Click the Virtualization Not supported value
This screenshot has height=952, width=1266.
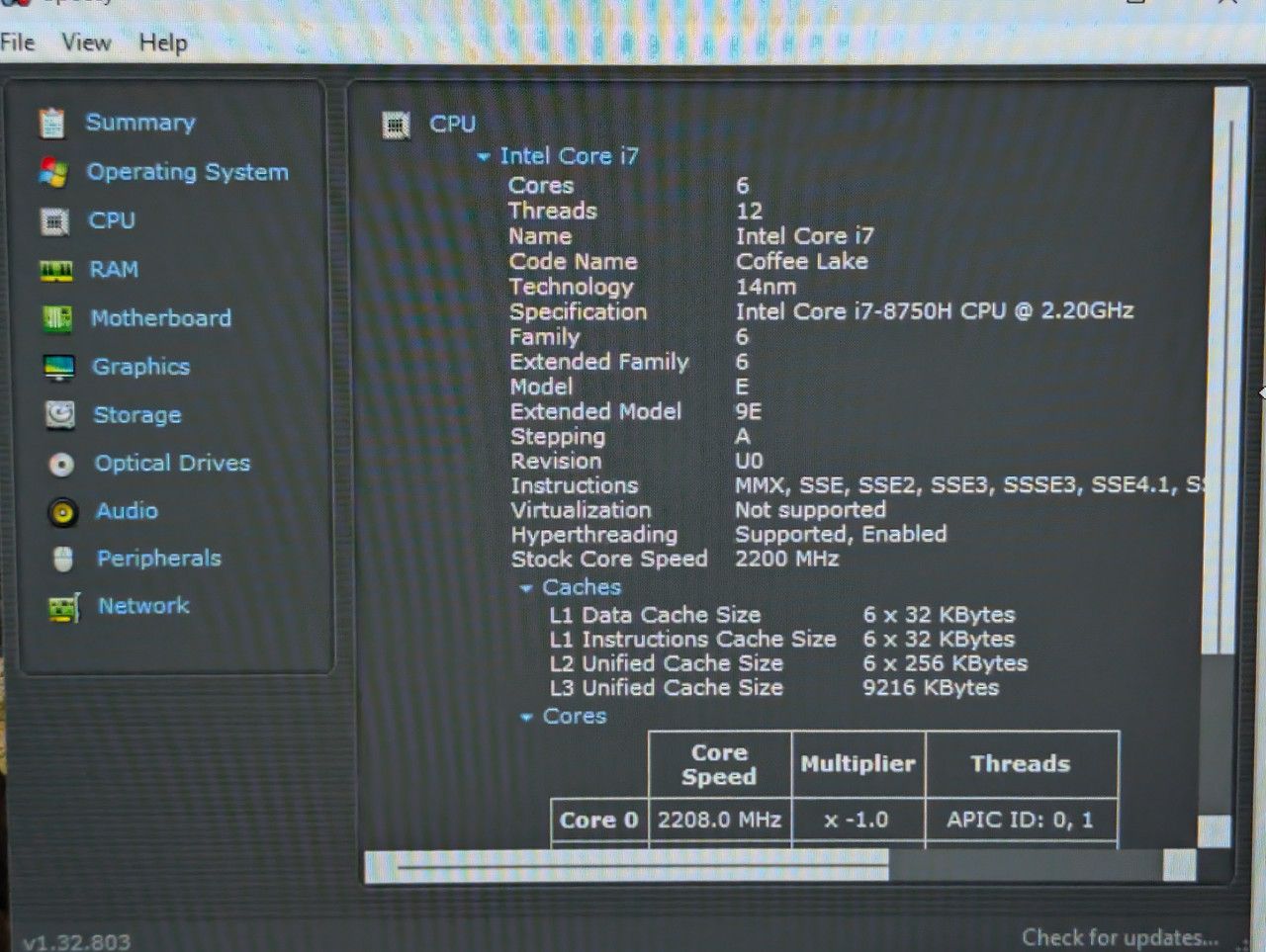(810, 510)
